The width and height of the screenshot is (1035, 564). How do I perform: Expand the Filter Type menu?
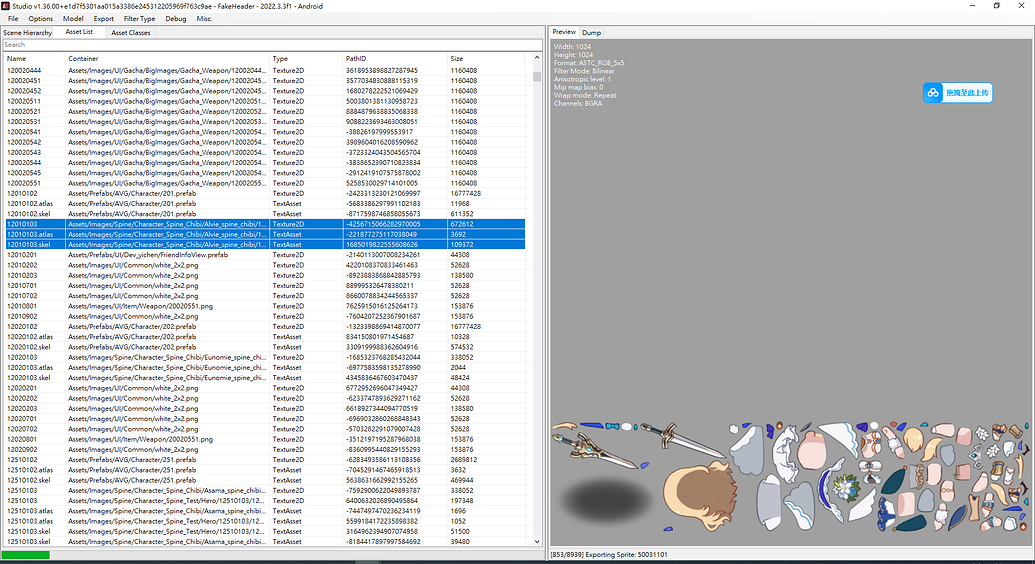tap(140, 19)
